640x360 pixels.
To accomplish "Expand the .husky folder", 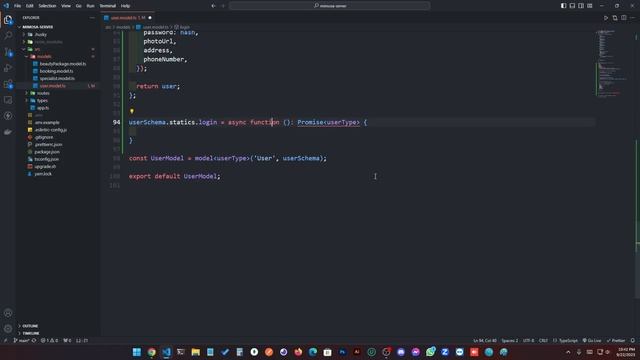I will (x=40, y=34).
